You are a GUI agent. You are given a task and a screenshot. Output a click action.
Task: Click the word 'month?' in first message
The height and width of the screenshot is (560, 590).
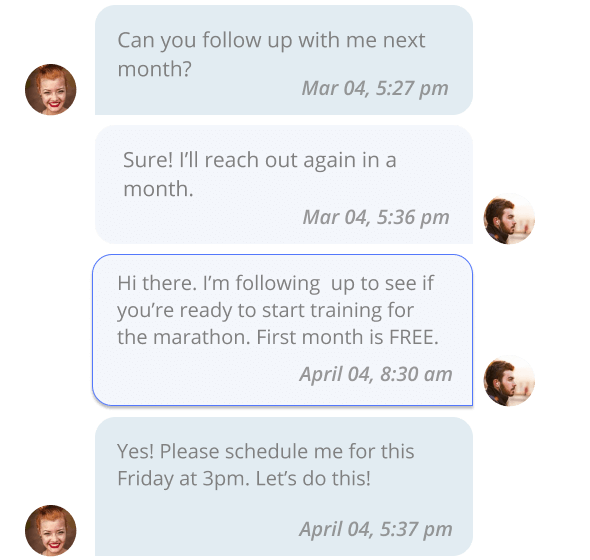[x=155, y=69]
